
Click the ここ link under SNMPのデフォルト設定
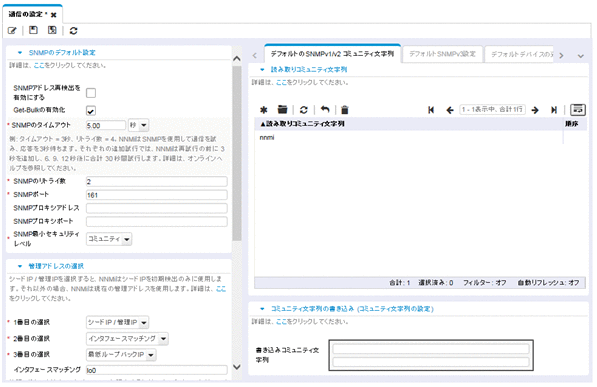[x=39, y=65]
